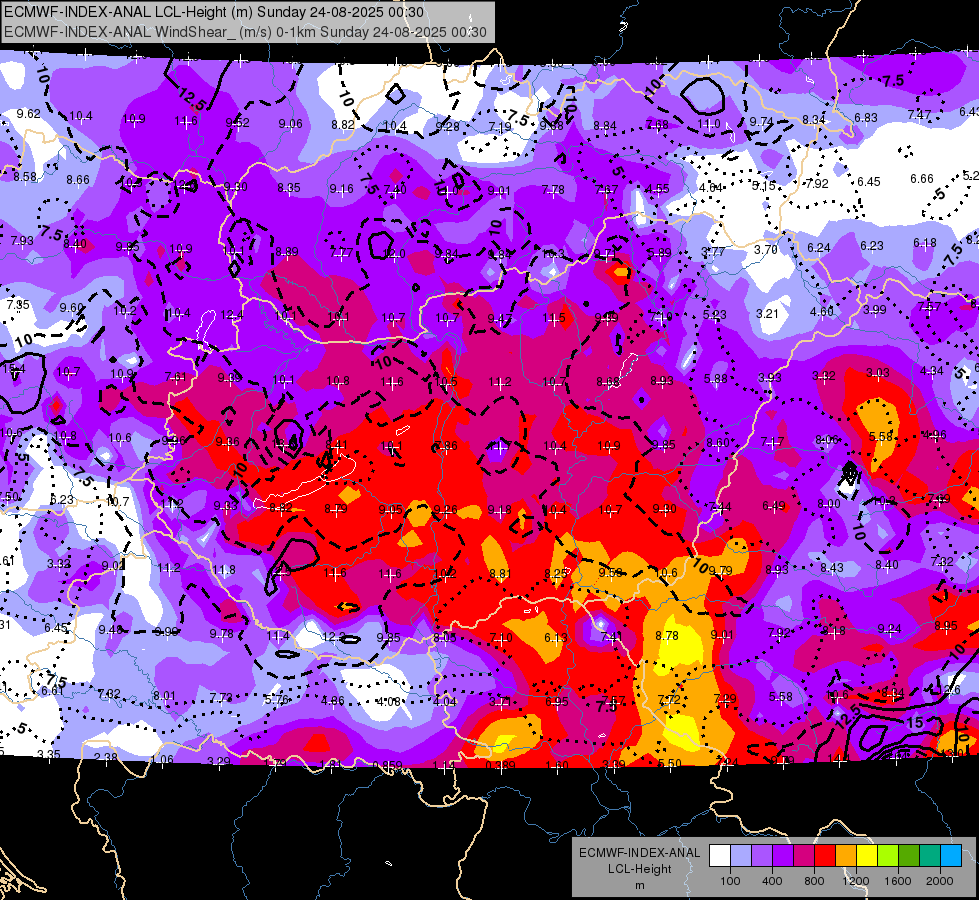This screenshot has width=979, height=900.
Task: Click the '800' legend tick label
Action: click(x=814, y=881)
